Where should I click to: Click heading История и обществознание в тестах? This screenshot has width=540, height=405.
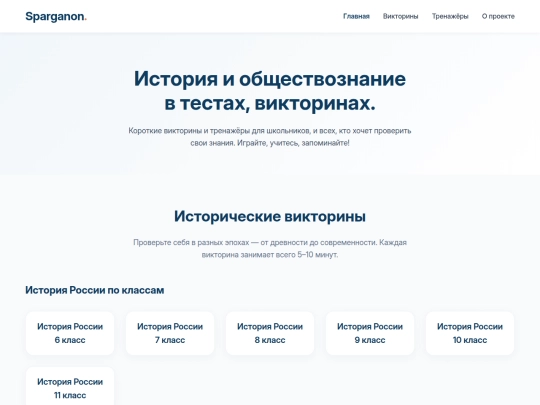coord(270,91)
